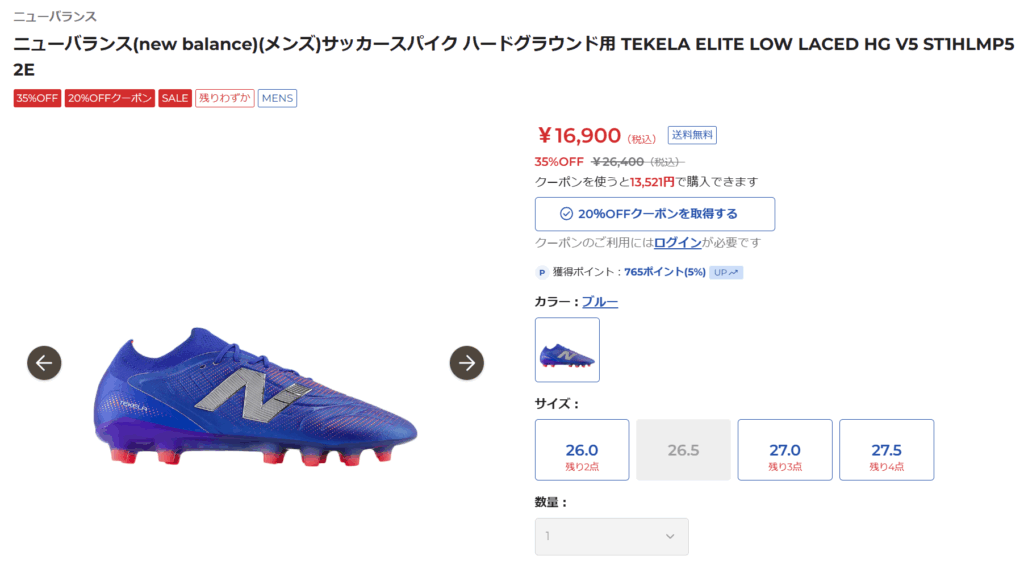Select the blue shoe color swatch
Image resolution: width=1024 pixels, height=564 pixels.
[x=567, y=350]
